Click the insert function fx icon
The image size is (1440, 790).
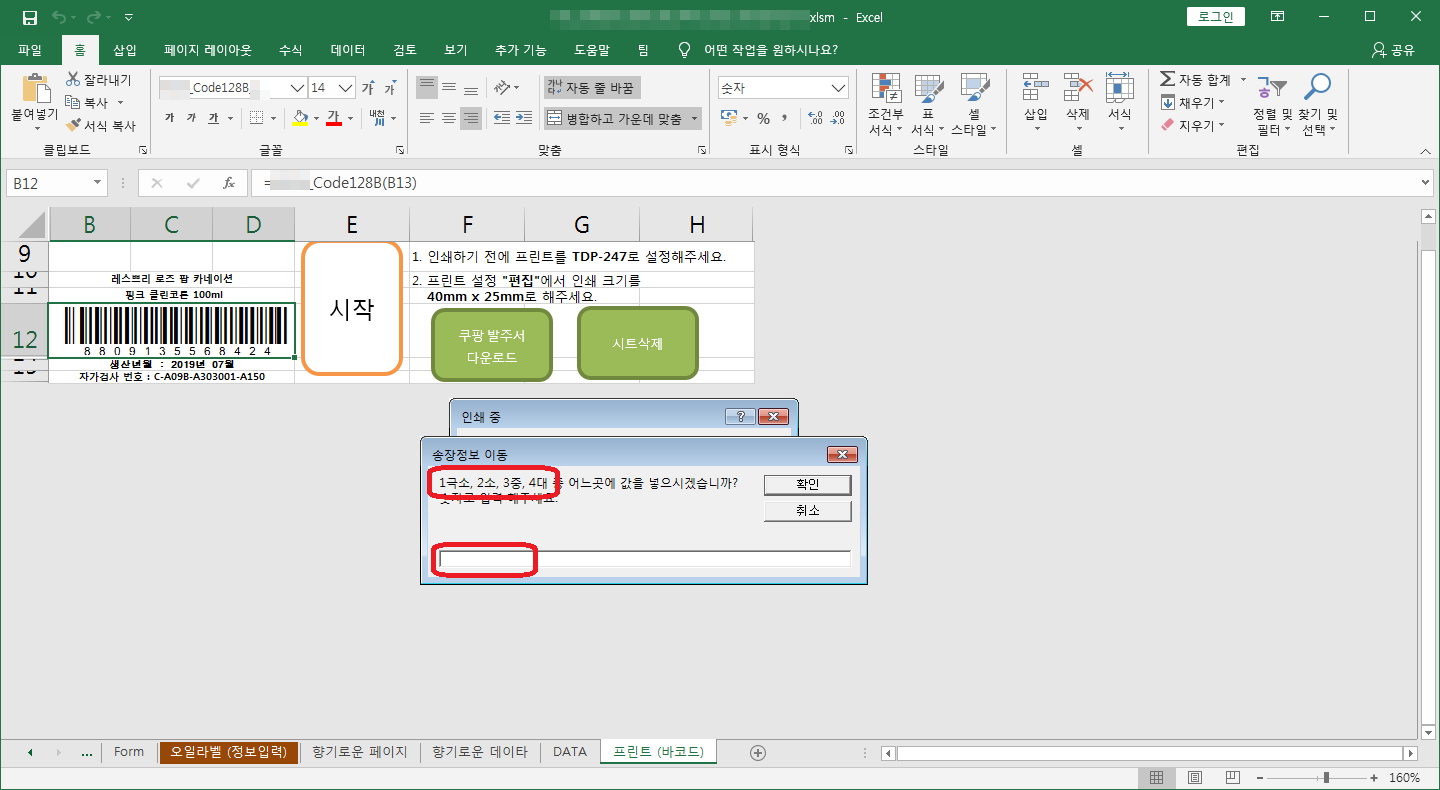[x=228, y=184]
